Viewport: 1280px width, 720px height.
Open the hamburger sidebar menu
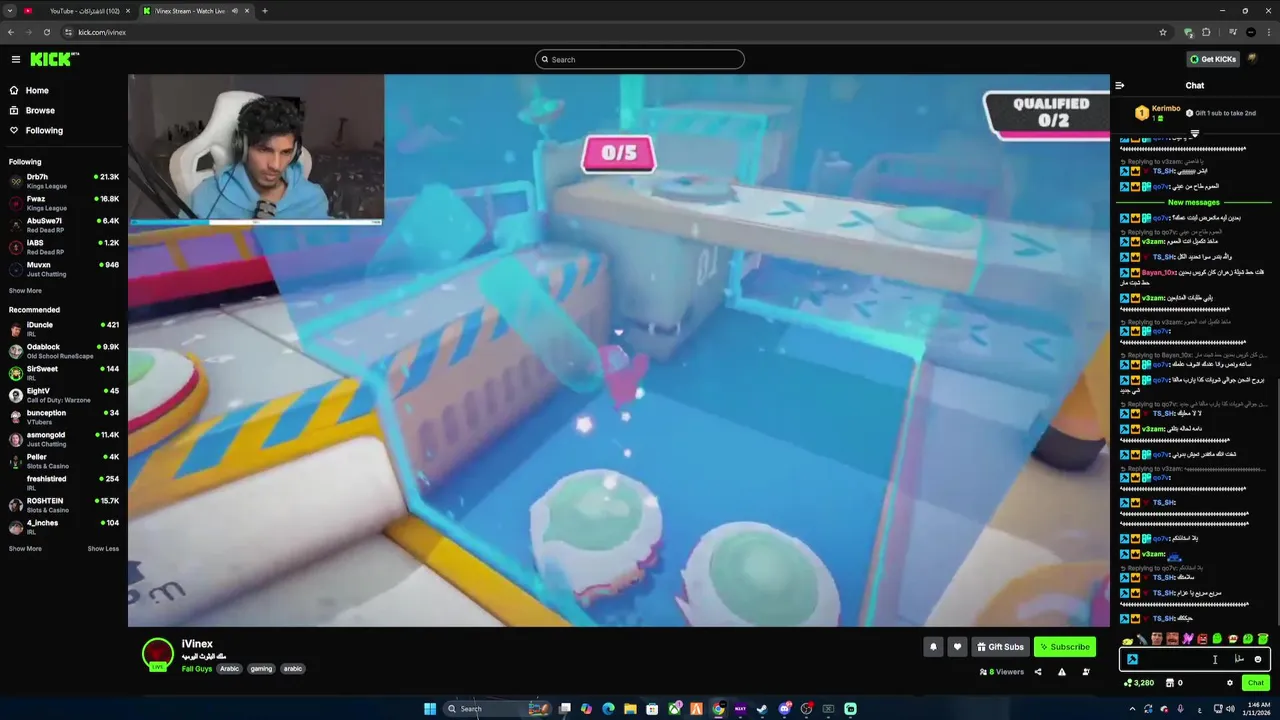tap(15, 59)
